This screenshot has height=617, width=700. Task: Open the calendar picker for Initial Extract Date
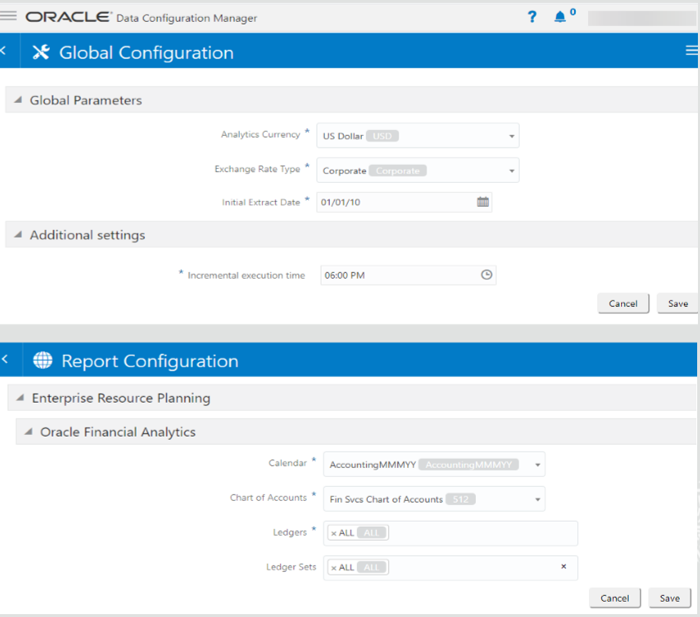[x=483, y=202]
